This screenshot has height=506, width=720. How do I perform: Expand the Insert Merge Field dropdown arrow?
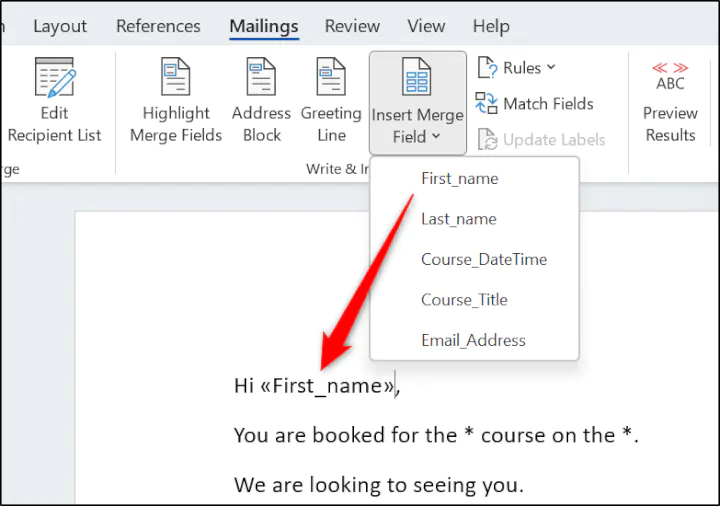pyautogui.click(x=436, y=136)
